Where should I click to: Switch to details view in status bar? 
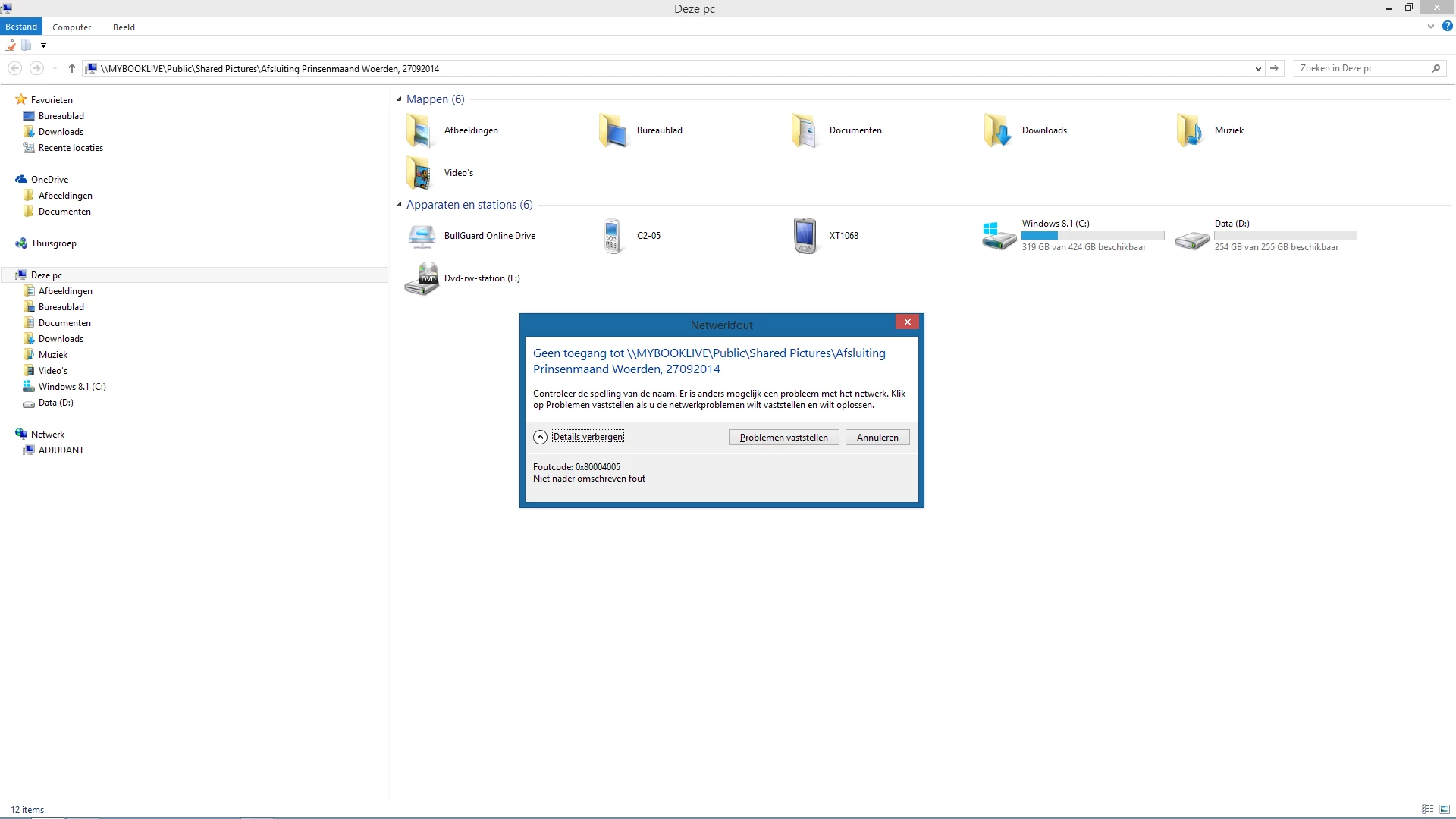(1427, 809)
